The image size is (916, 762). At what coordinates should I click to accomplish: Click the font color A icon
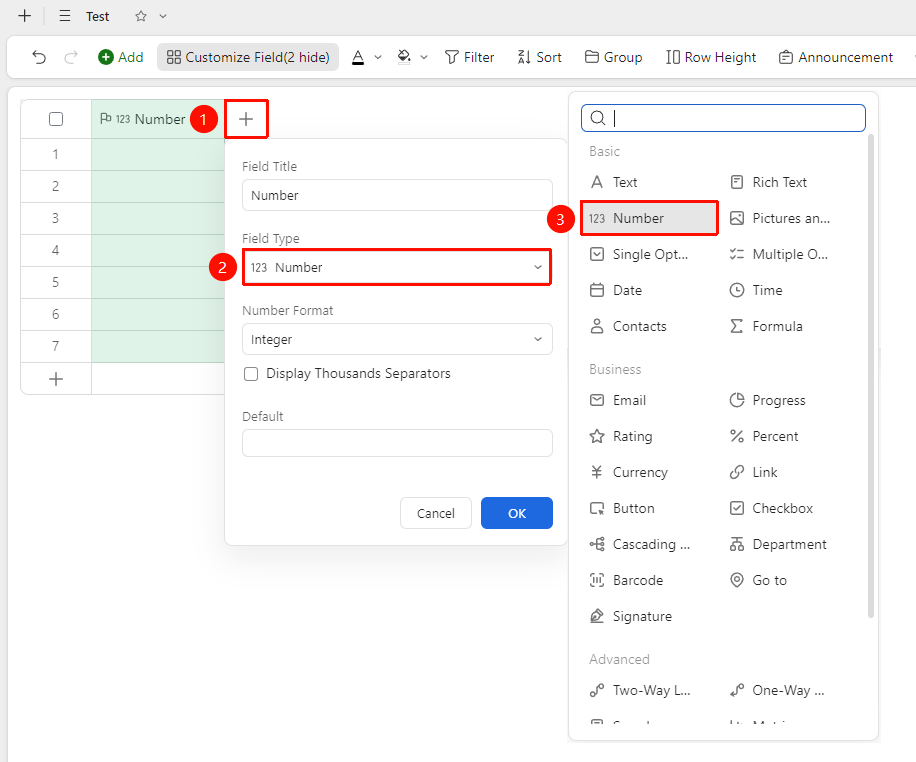(358, 57)
